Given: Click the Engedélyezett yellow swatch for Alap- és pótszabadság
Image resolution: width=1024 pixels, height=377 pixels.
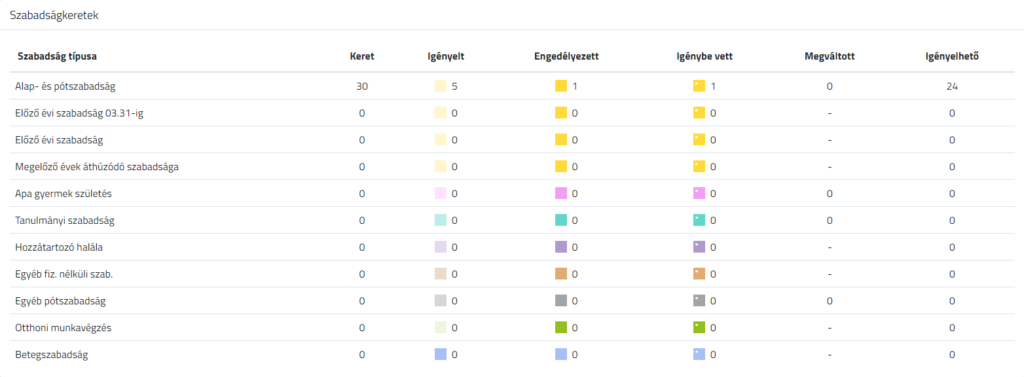Looking at the screenshot, I should coord(560,86).
